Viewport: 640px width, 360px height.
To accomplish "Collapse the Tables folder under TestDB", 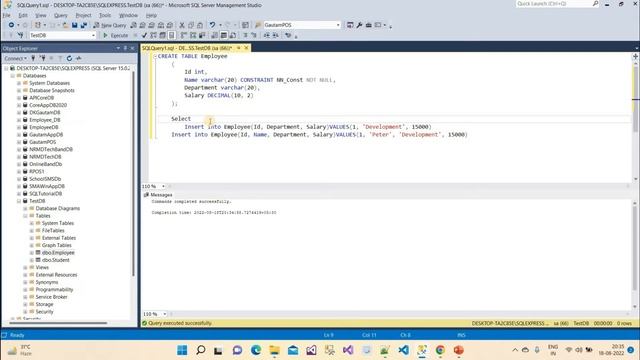I will [x=25, y=216].
